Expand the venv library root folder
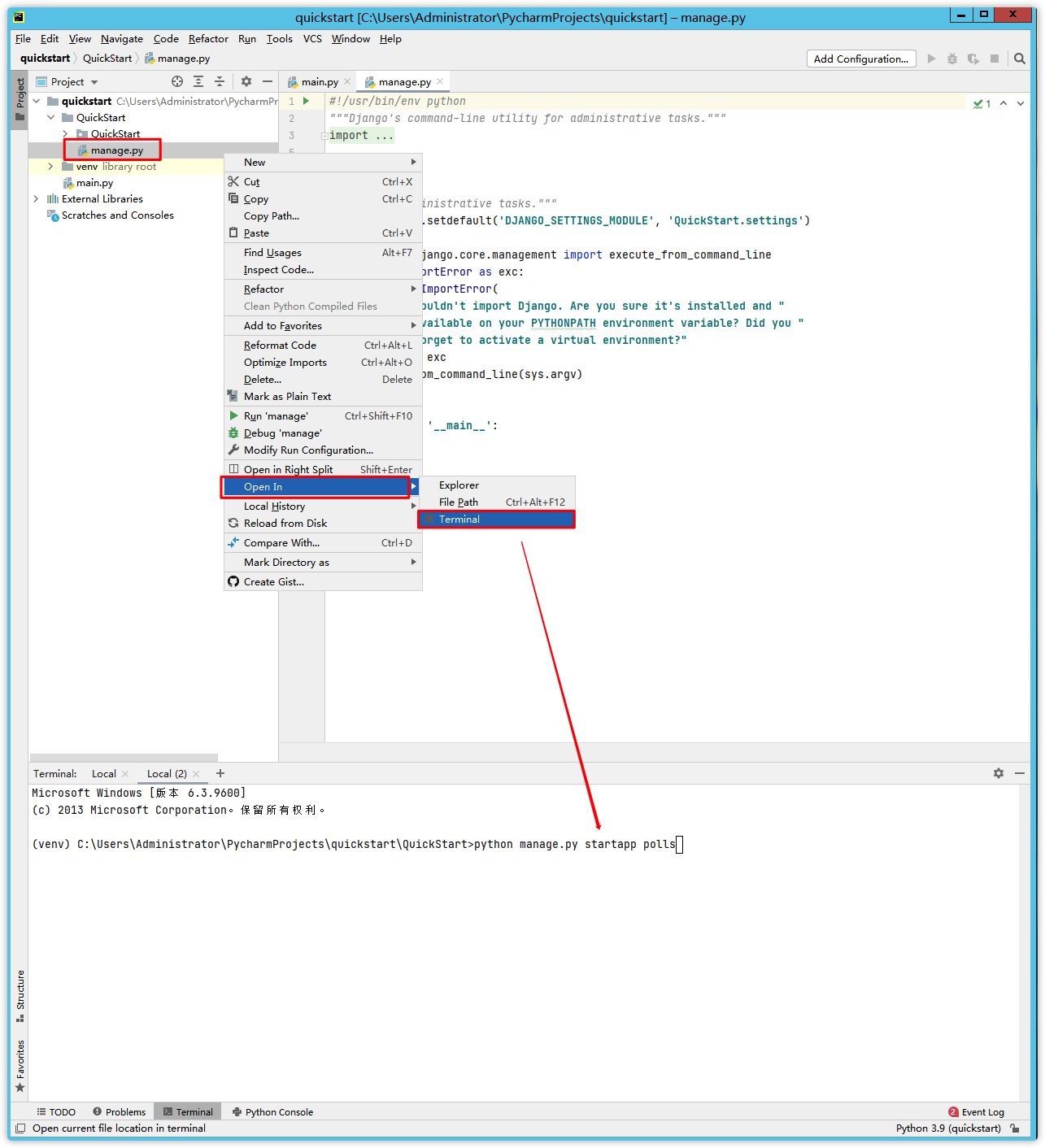Viewport: 1045px width, 1148px height. [51, 167]
